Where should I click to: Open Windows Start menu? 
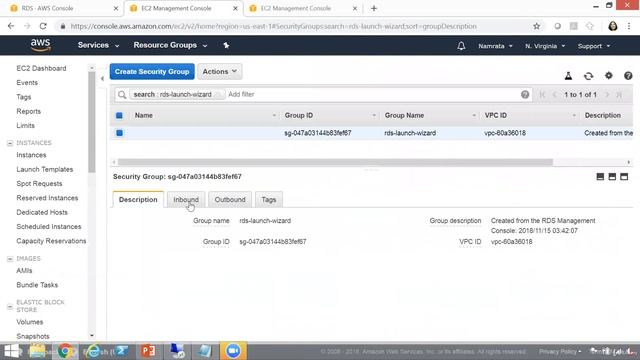[11, 351]
